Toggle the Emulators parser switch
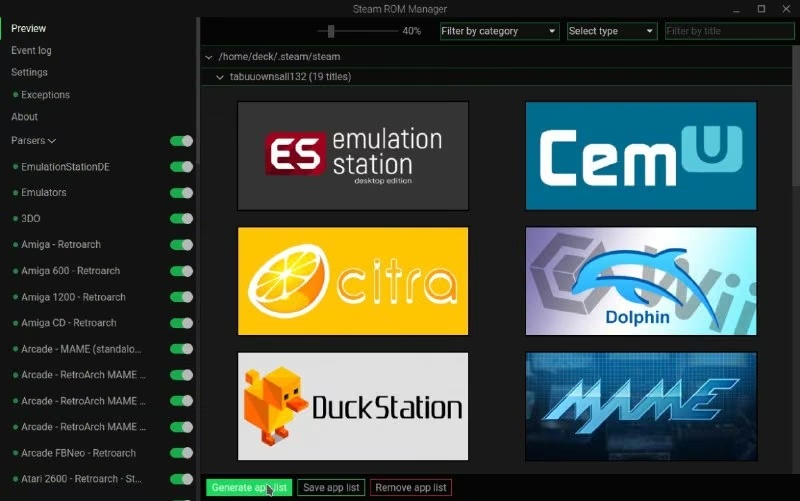 181,193
